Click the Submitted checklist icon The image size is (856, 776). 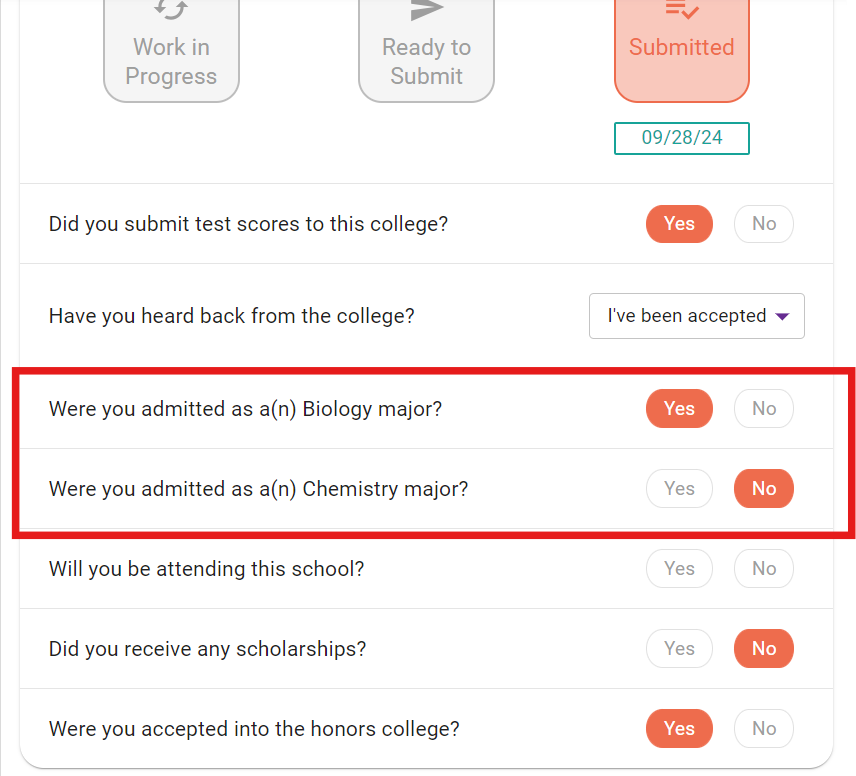coord(682,9)
